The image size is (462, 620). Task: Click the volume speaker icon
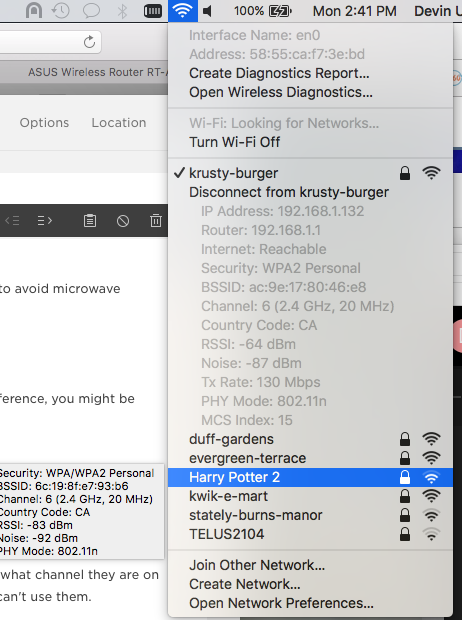tap(207, 11)
